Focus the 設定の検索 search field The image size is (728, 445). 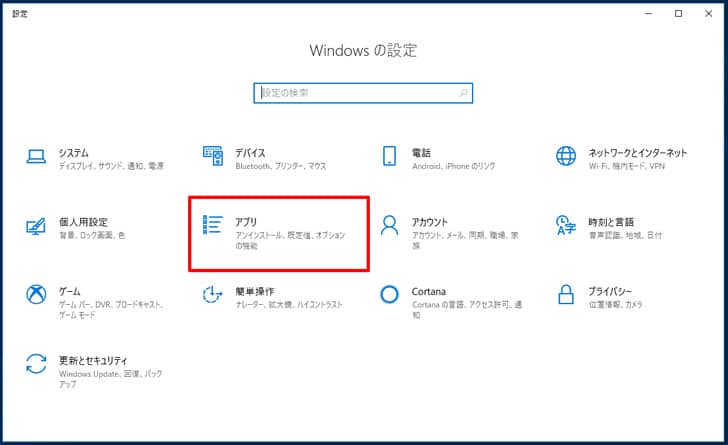[x=363, y=93]
